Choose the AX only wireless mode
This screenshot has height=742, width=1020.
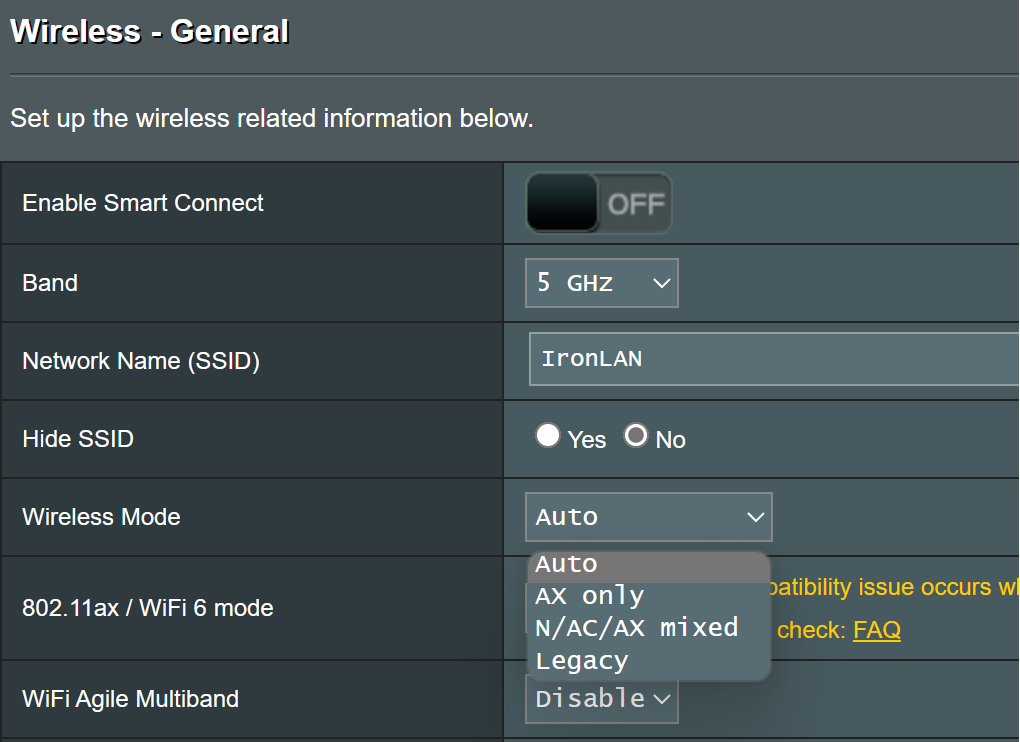[x=648, y=596]
